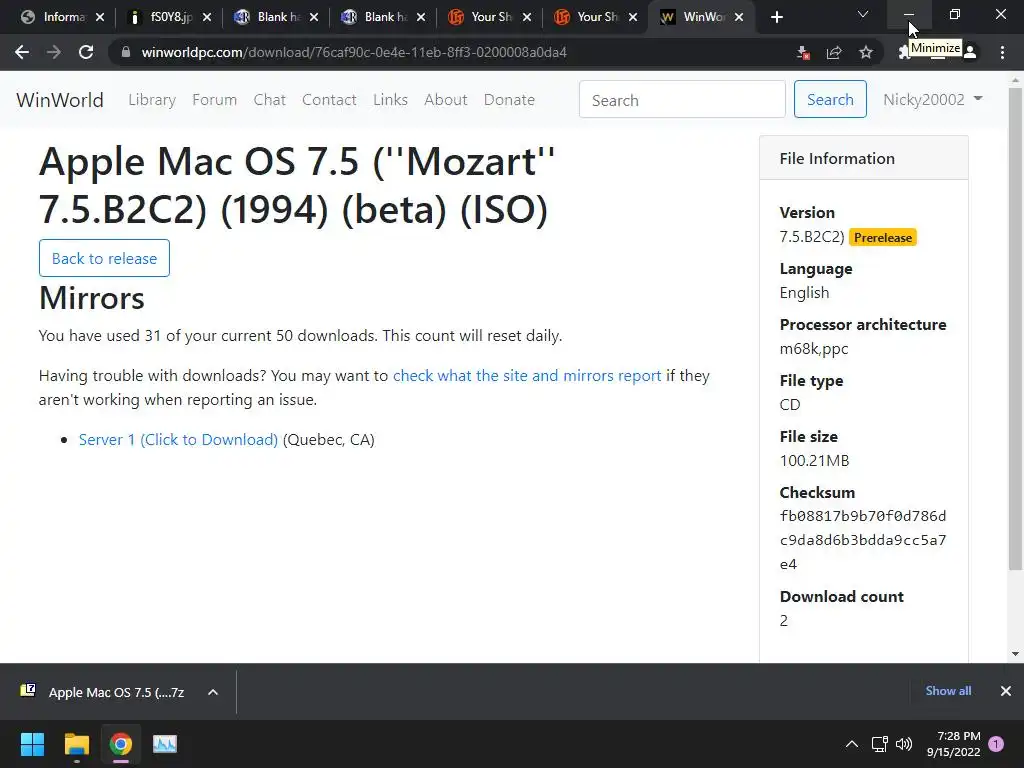This screenshot has width=1024, height=768.
Task: Open the monitor app in taskbar
Action: (x=165, y=744)
